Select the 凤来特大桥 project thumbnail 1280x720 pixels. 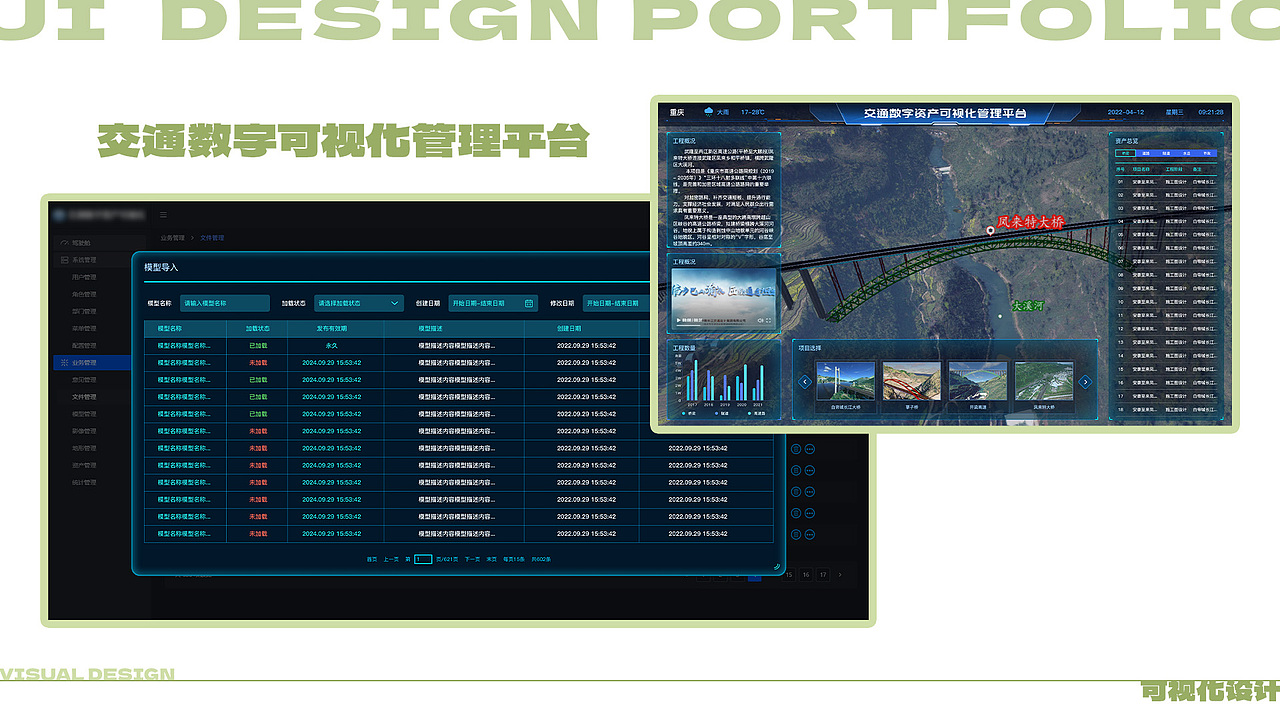(x=1044, y=381)
